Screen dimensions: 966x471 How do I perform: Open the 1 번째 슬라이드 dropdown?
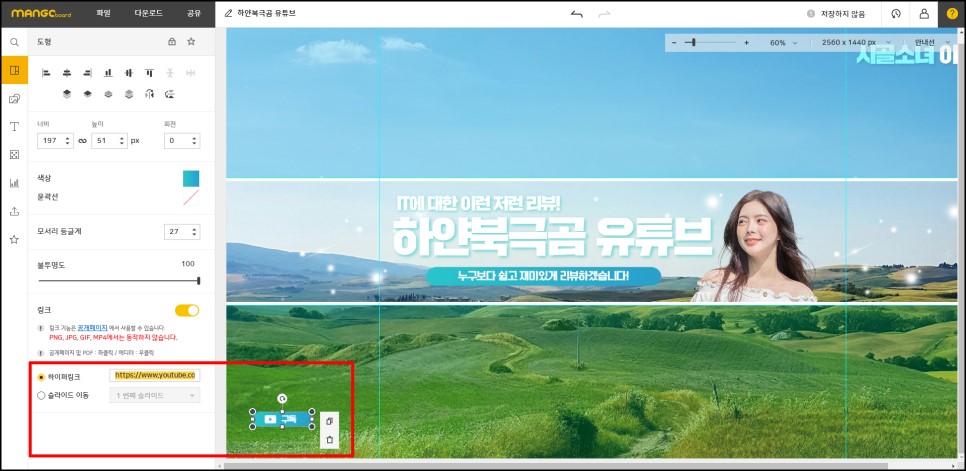point(155,395)
